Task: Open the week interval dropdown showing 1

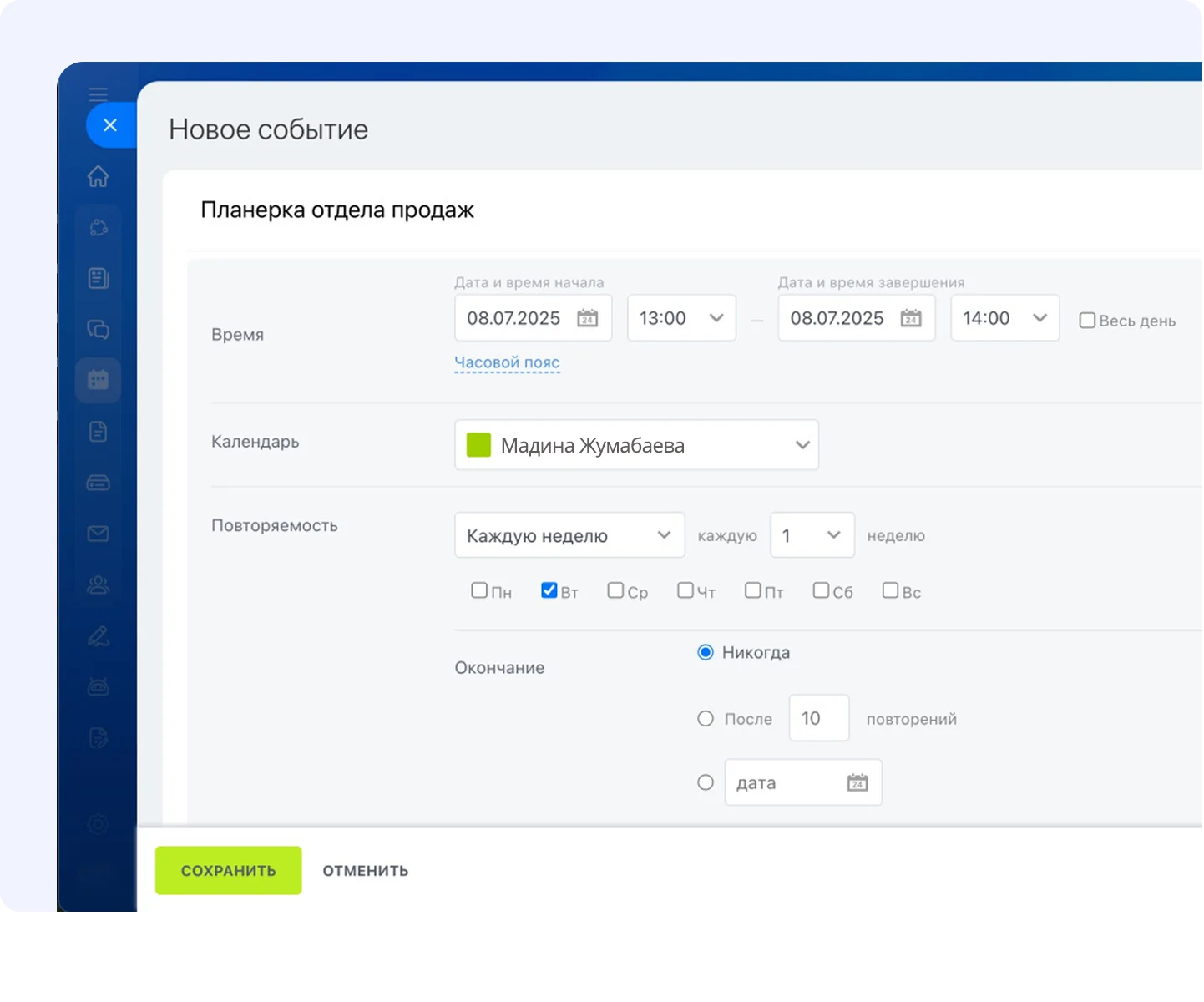Action: pos(812,535)
